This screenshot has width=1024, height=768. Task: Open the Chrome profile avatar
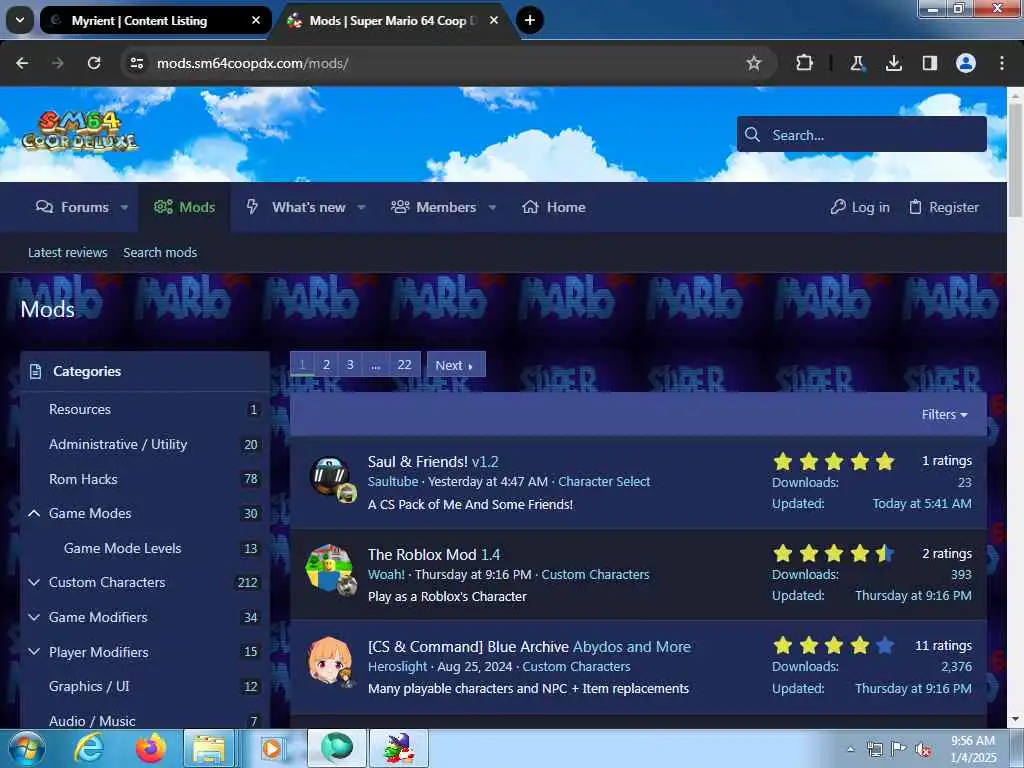click(x=966, y=63)
